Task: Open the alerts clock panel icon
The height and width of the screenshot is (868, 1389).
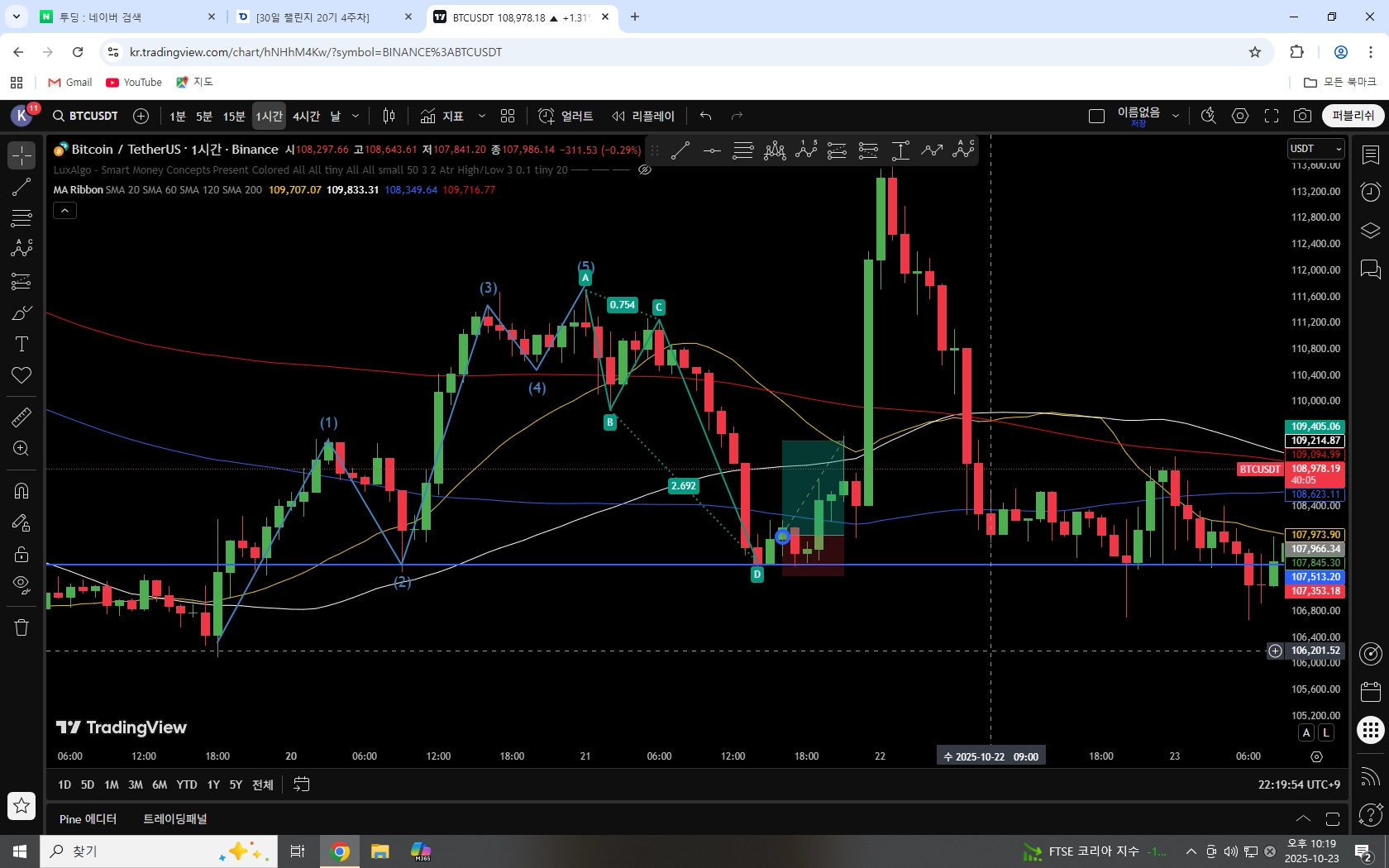Action: click(1370, 192)
